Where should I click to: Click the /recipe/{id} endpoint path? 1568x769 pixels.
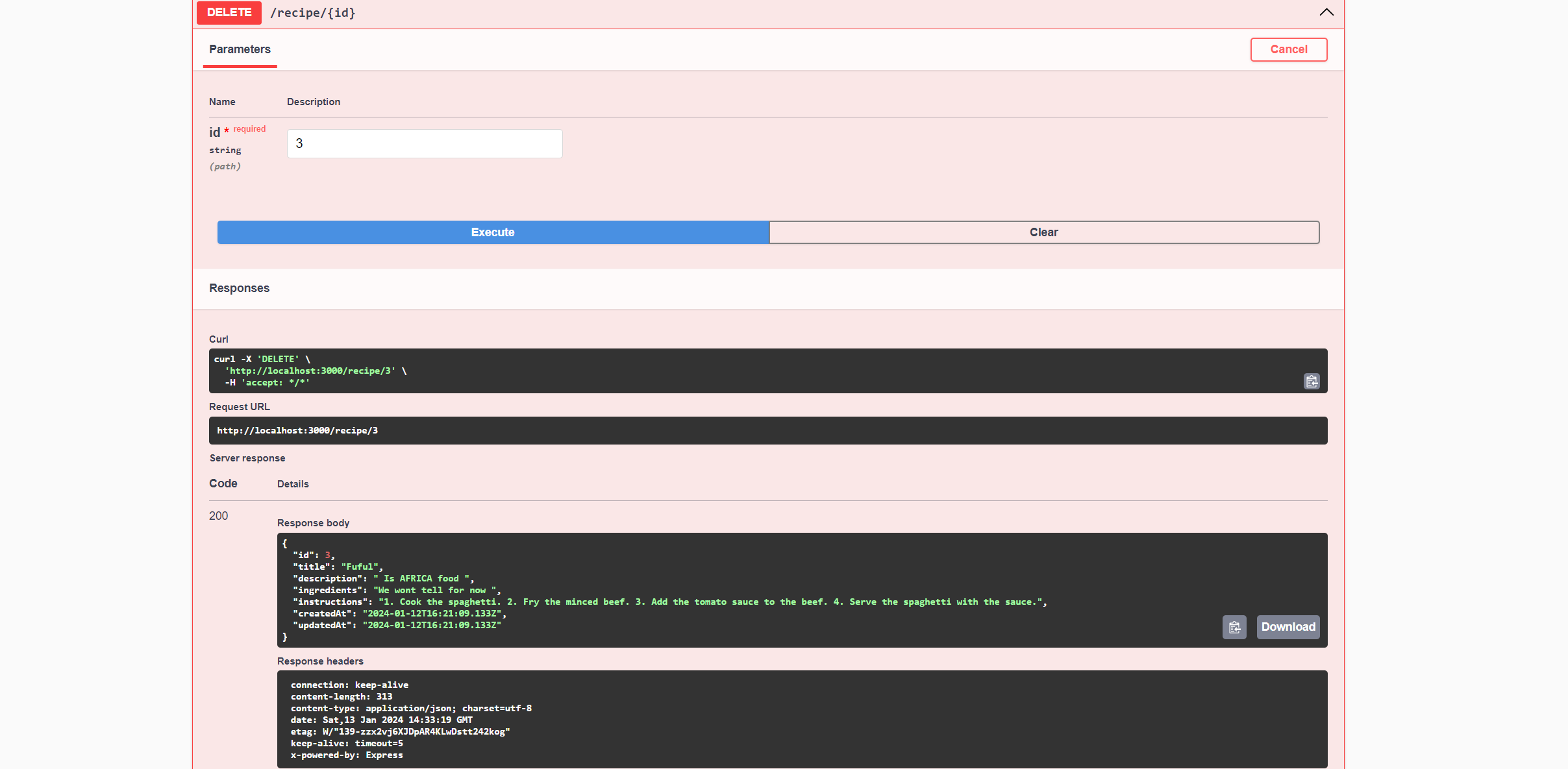(x=313, y=13)
